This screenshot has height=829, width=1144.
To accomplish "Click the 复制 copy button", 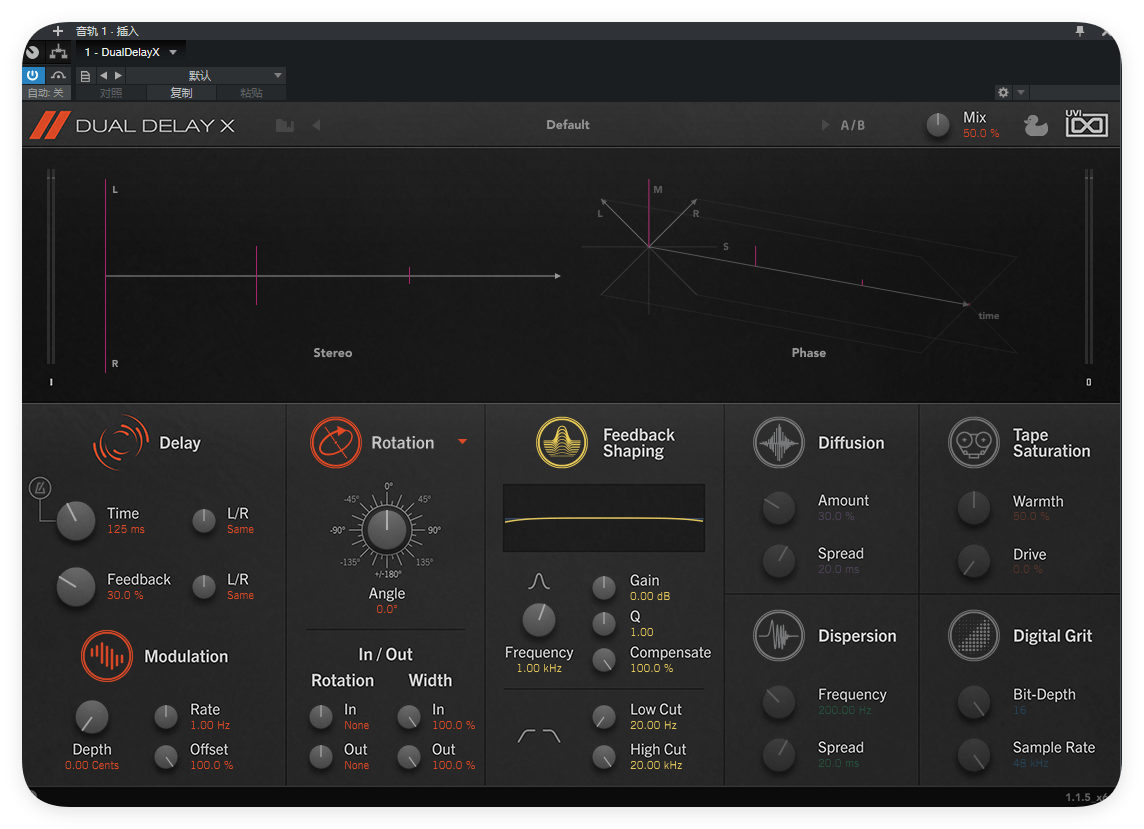I will [181, 93].
